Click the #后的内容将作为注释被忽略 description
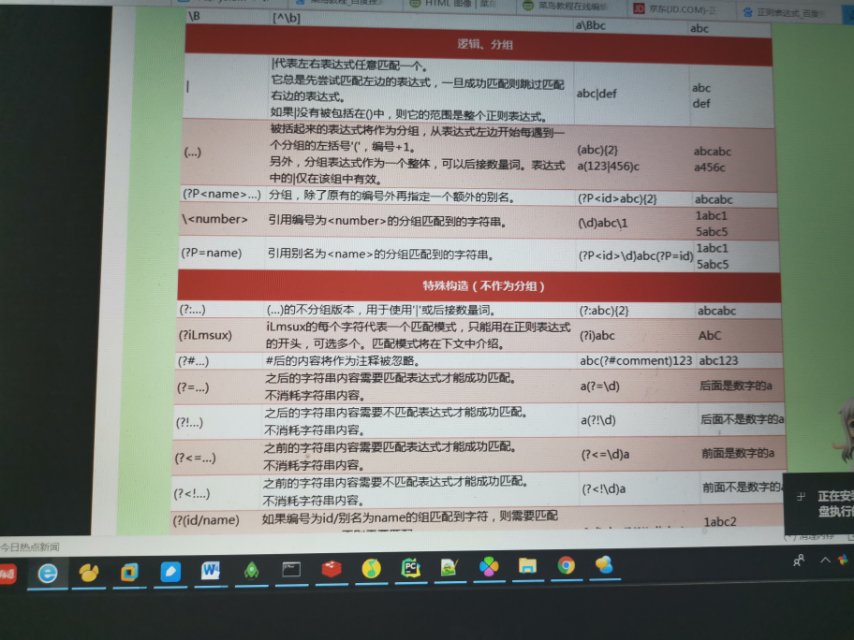Image resolution: width=854 pixels, height=640 pixels. coord(342,361)
